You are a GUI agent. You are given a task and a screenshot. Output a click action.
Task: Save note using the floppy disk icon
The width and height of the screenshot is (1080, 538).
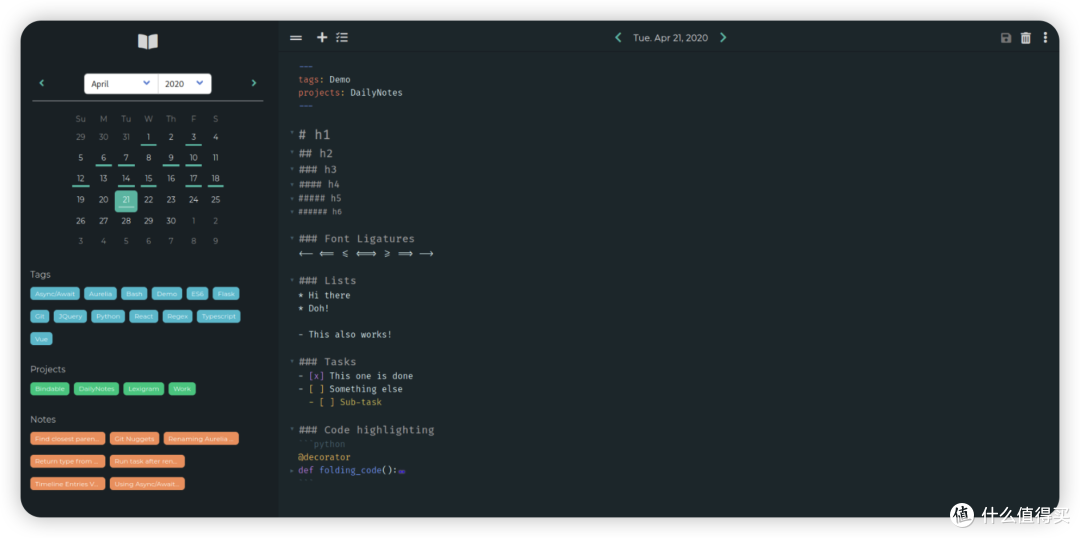pyautogui.click(x=1006, y=38)
